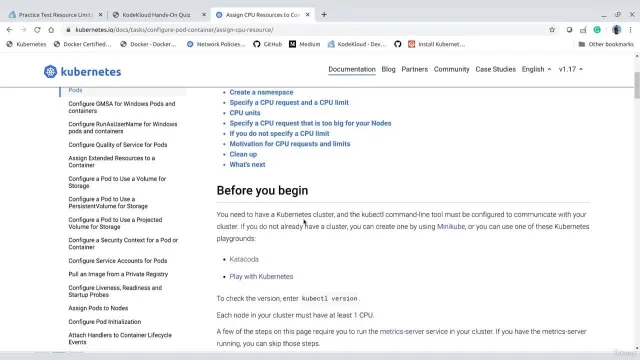Image resolution: width=640 pixels, height=360 pixels.
Task: Click the Kubernetes logo in header
Action: tap(82, 71)
